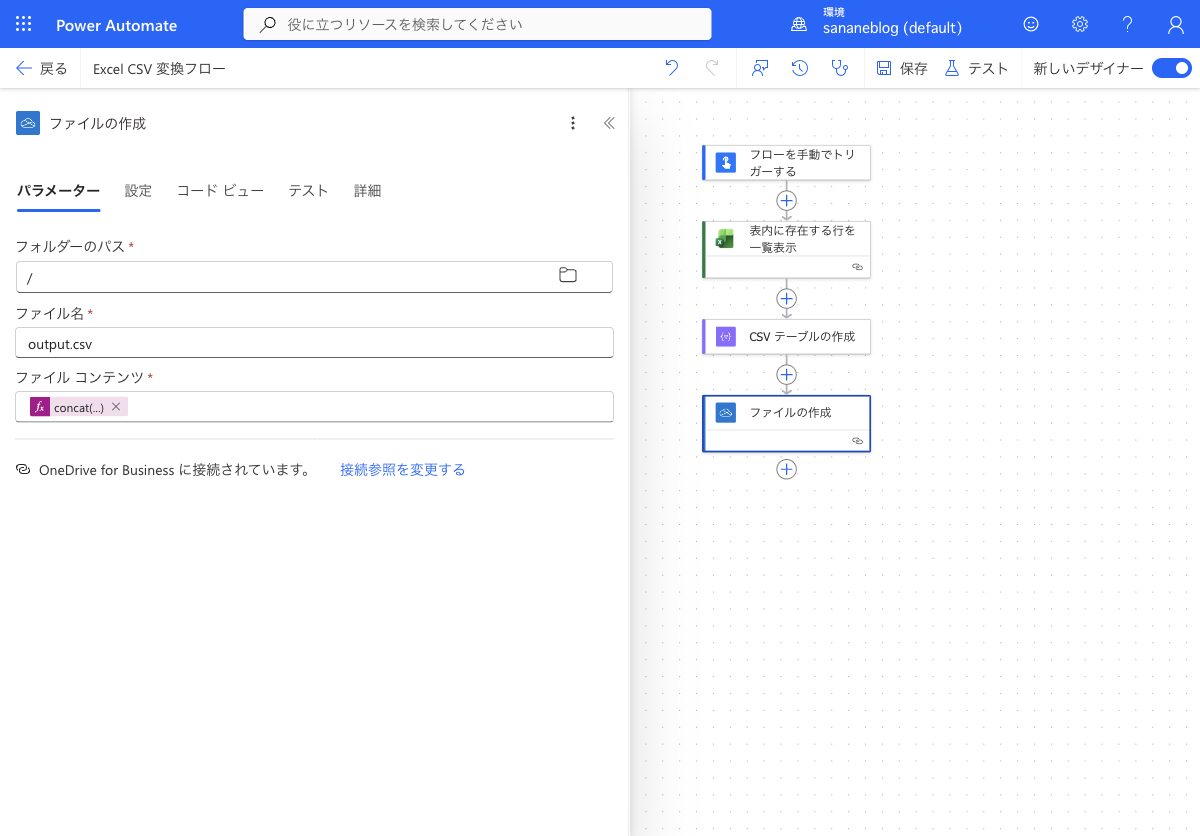Click the flow title Excel CSV 変換フロー
Image resolution: width=1200 pixels, height=836 pixels.
coord(159,69)
